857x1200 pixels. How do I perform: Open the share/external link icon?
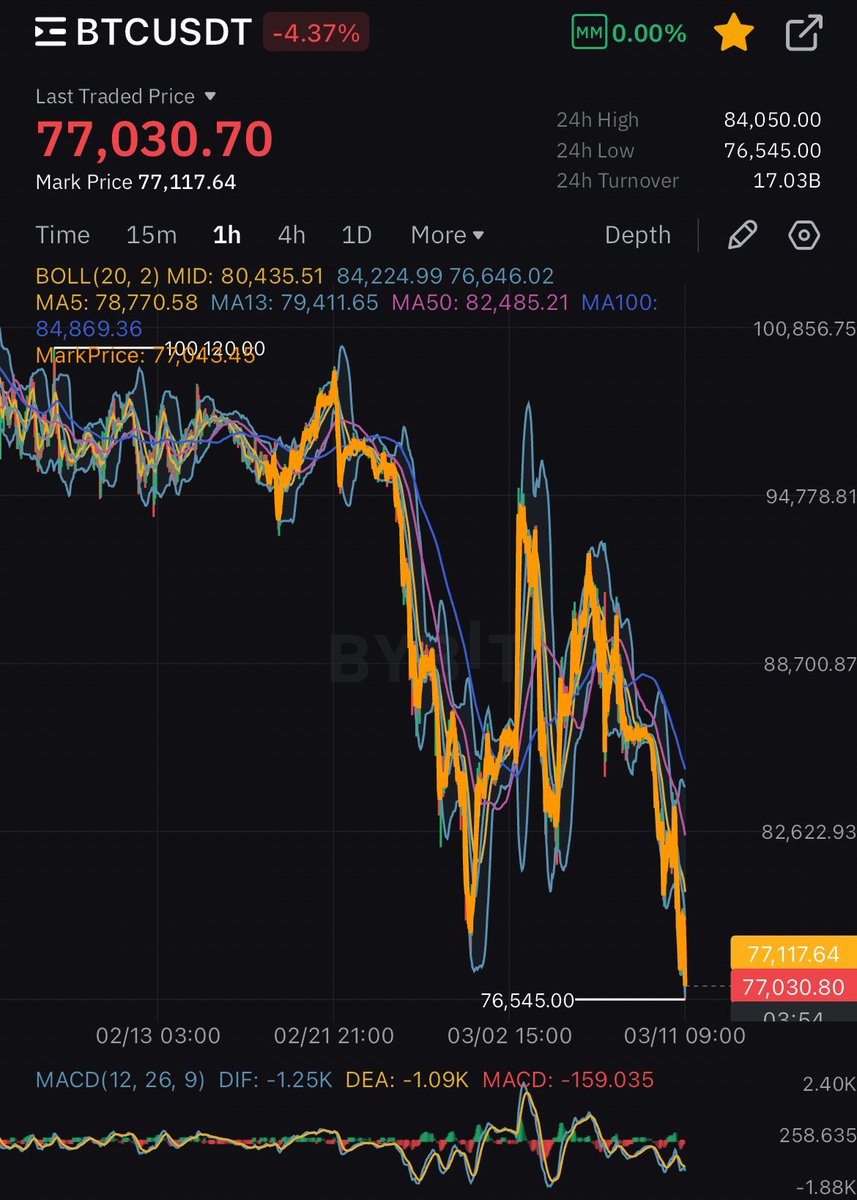[804, 33]
